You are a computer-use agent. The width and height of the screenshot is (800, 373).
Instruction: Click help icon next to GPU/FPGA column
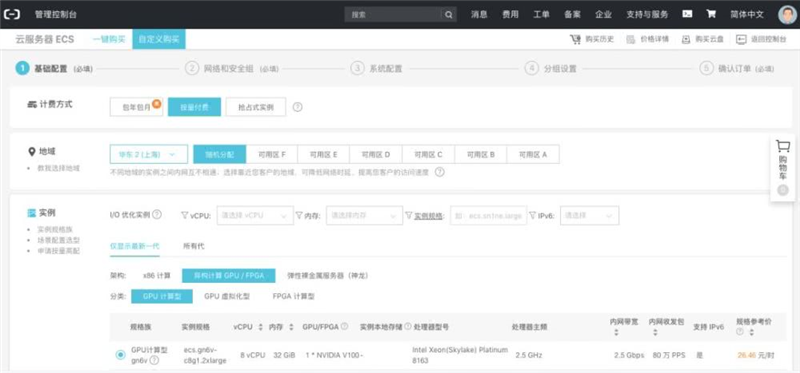[x=345, y=327]
